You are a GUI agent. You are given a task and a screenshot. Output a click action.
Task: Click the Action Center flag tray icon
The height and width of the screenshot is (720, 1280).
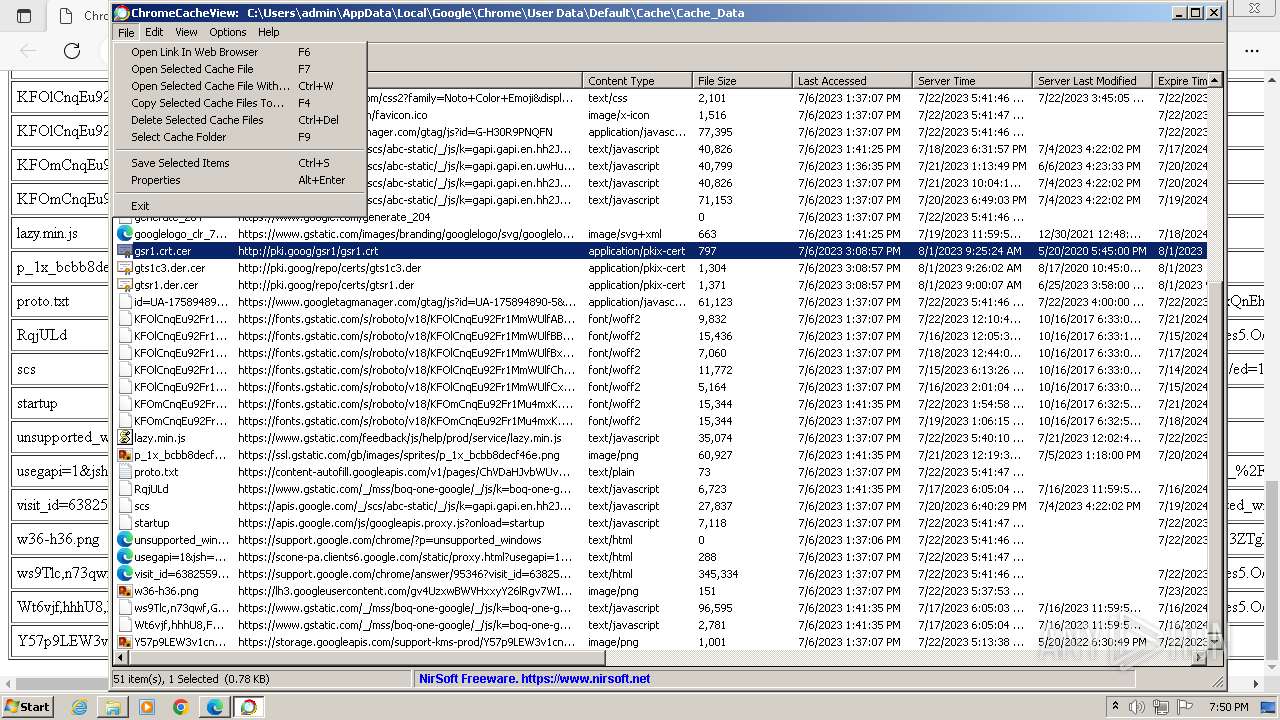coord(1184,707)
